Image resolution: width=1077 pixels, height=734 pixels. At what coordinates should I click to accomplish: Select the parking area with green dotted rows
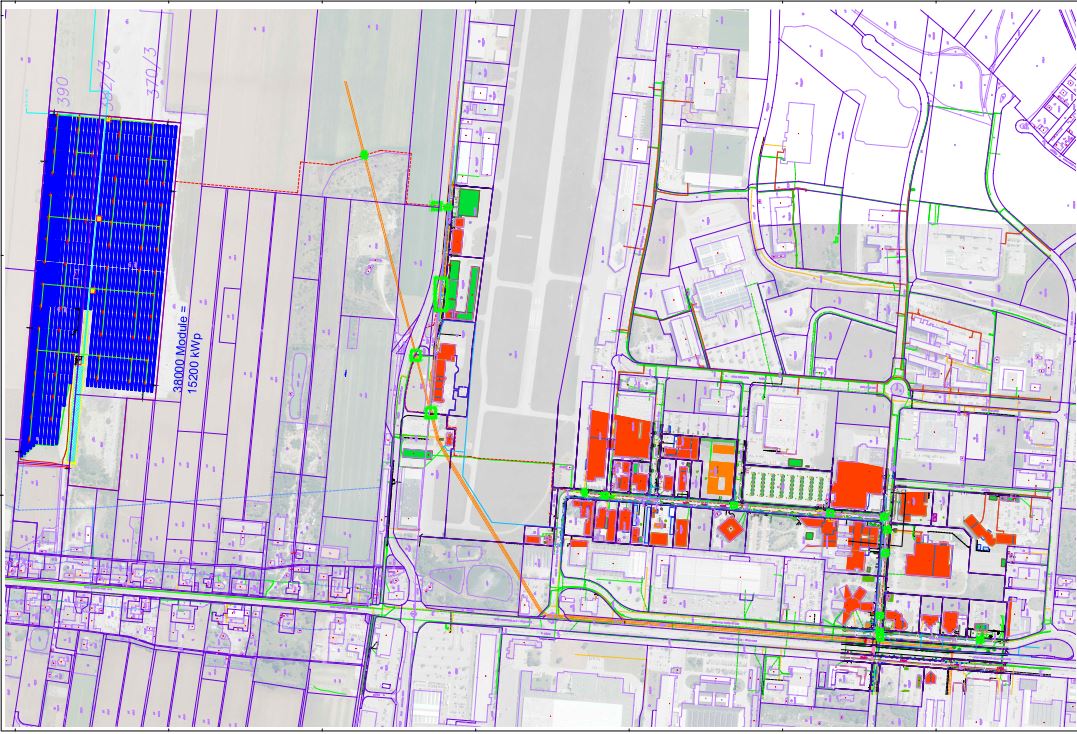(x=787, y=487)
